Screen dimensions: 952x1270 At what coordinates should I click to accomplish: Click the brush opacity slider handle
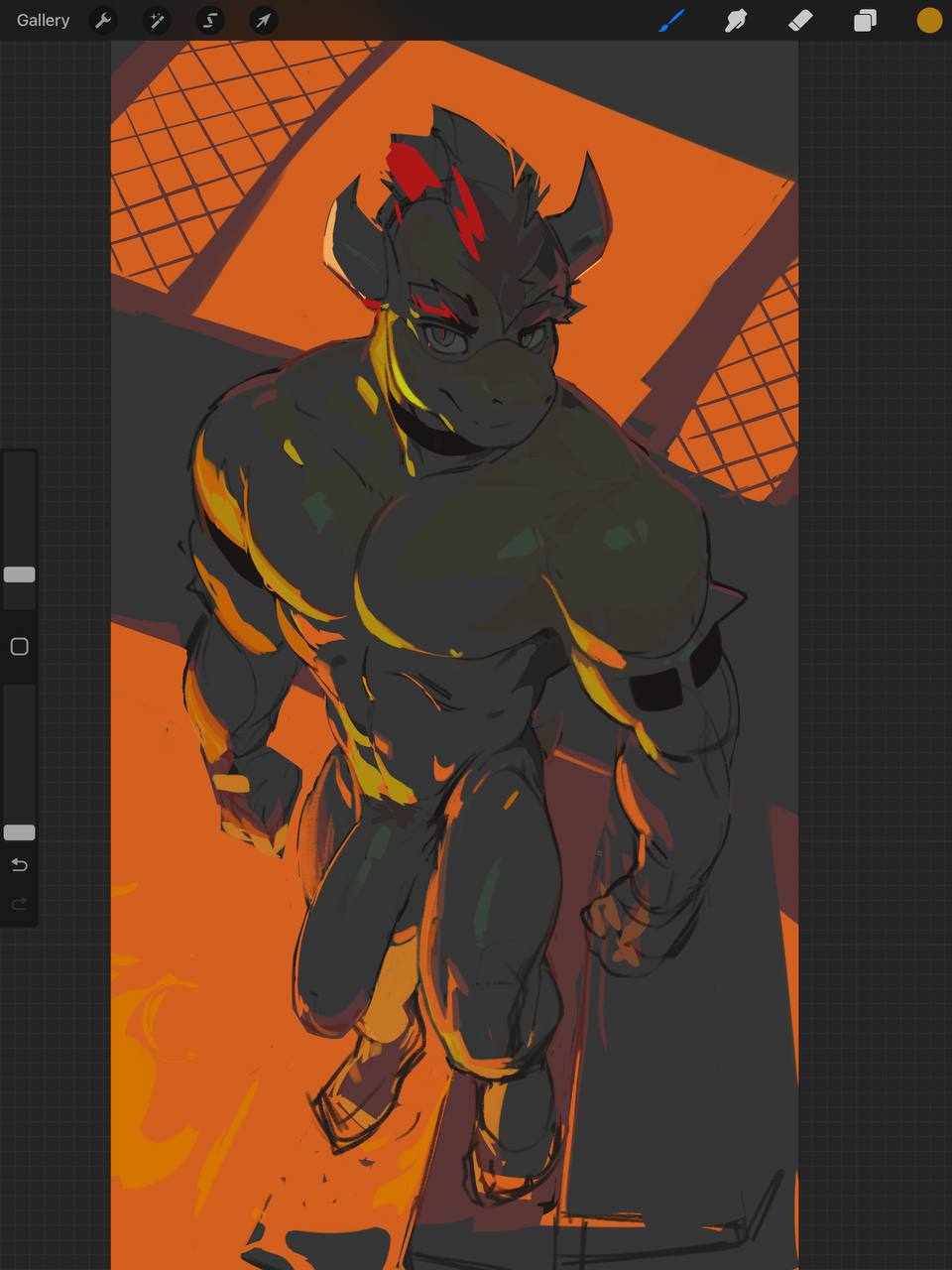click(19, 832)
